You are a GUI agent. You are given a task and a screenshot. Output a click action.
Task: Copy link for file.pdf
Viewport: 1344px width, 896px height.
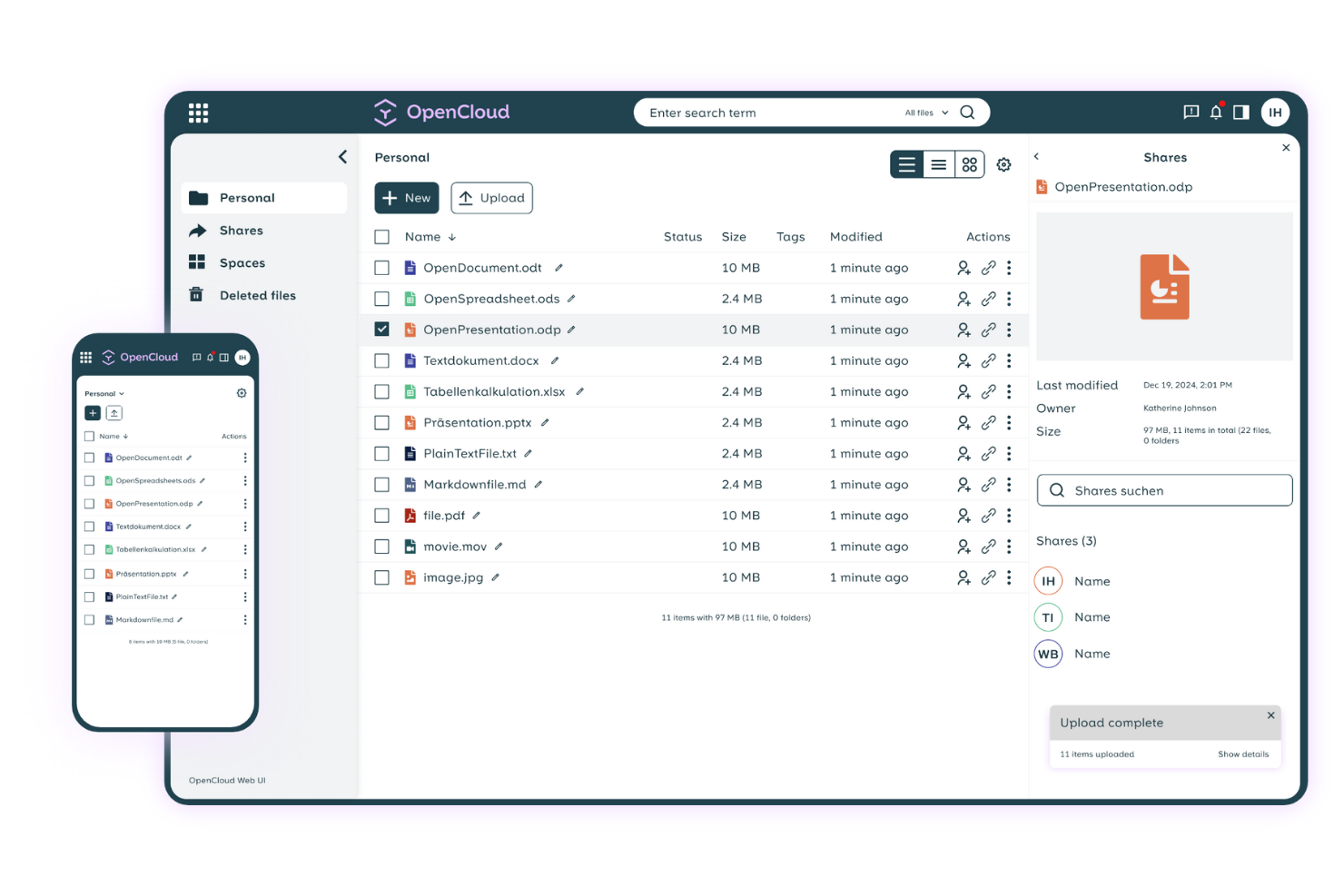coord(988,516)
